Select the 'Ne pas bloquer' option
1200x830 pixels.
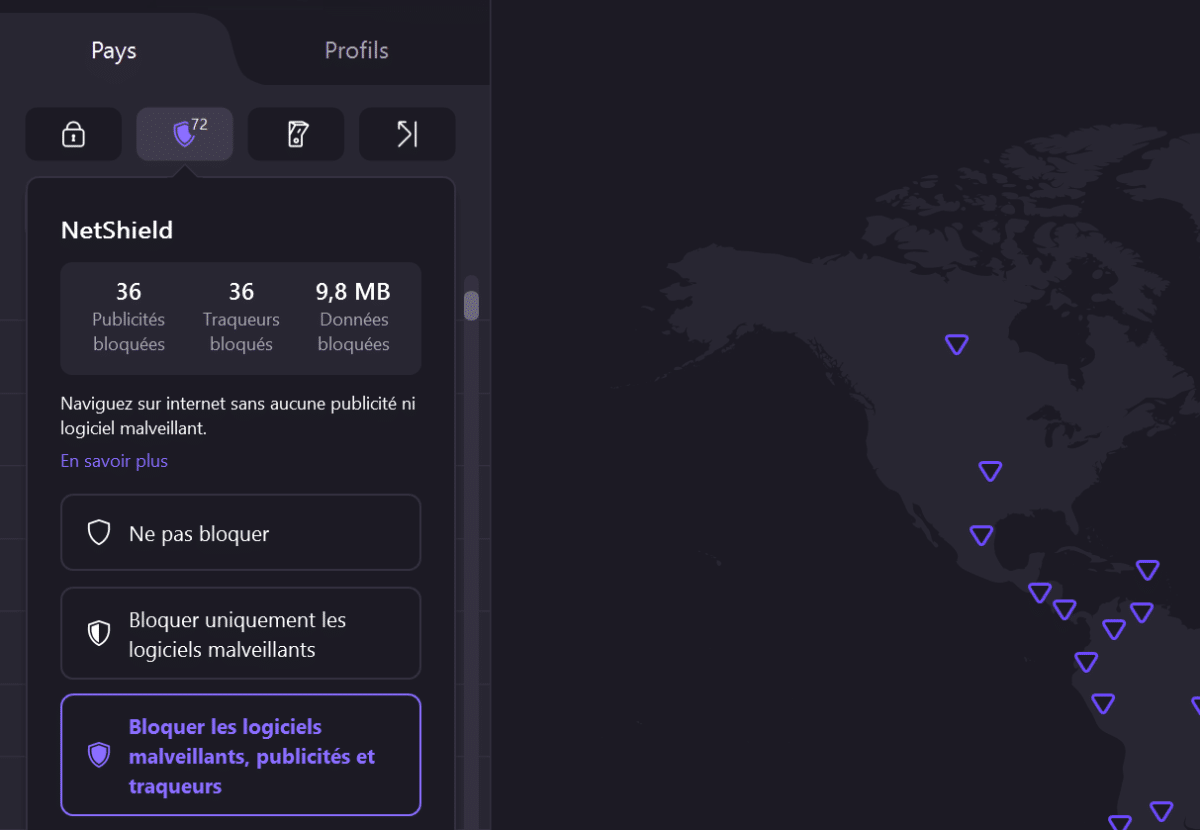point(241,533)
